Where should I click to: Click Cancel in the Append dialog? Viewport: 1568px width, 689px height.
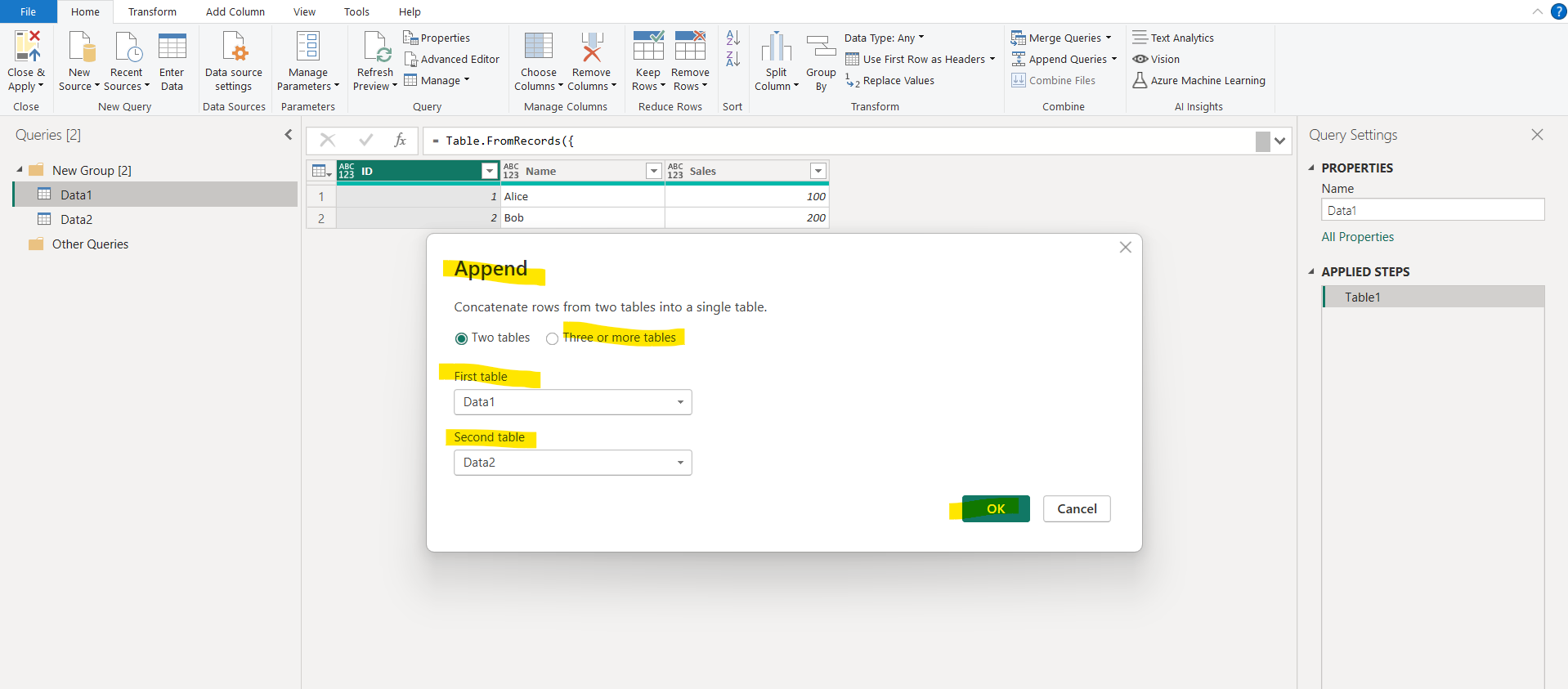coord(1076,508)
